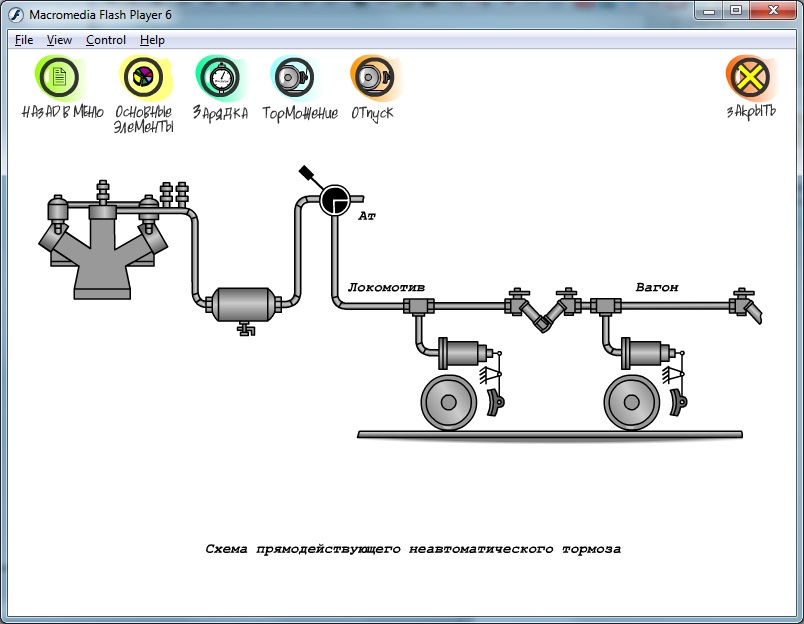Click the wagon wheel

[x=631, y=402]
